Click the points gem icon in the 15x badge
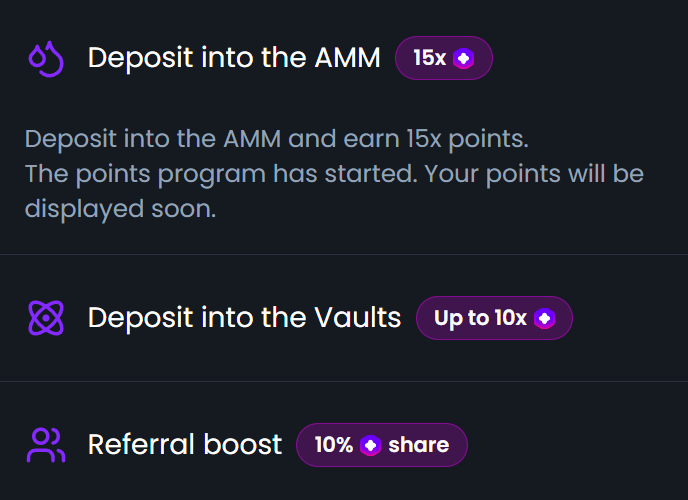 (463, 59)
